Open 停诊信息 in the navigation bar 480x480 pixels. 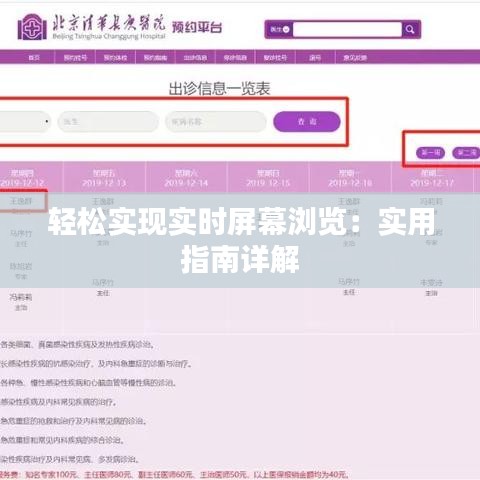[235, 58]
